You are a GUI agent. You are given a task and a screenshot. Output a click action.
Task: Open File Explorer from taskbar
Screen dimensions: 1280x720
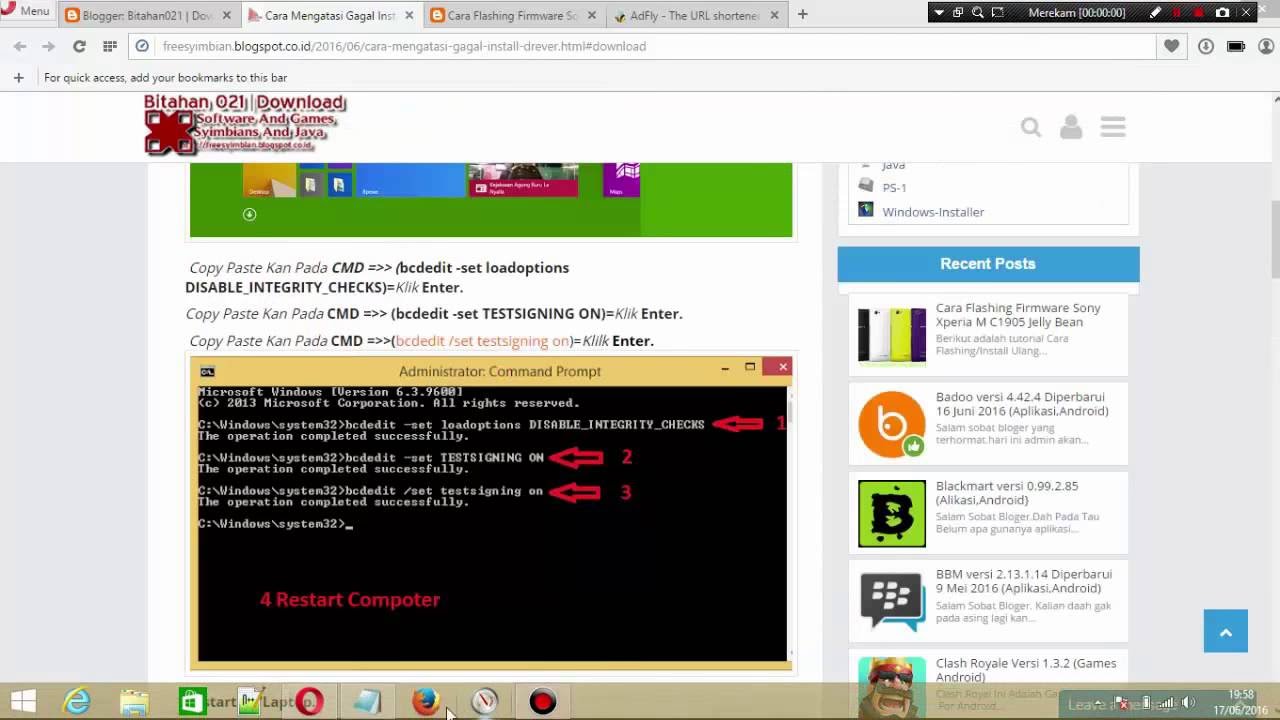pos(134,702)
